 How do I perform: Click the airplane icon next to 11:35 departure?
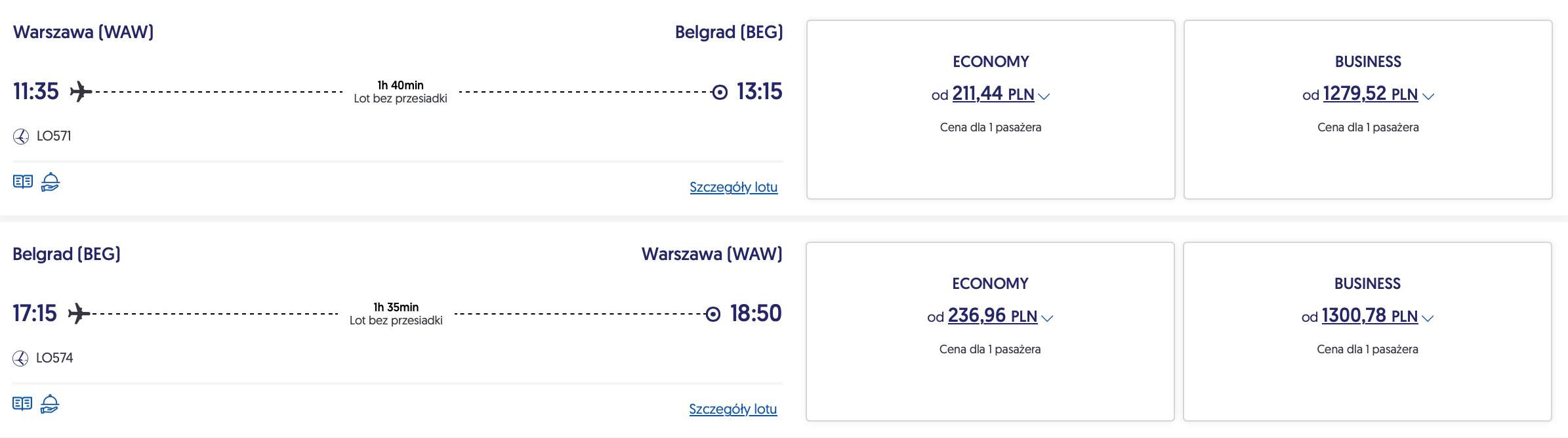80,91
